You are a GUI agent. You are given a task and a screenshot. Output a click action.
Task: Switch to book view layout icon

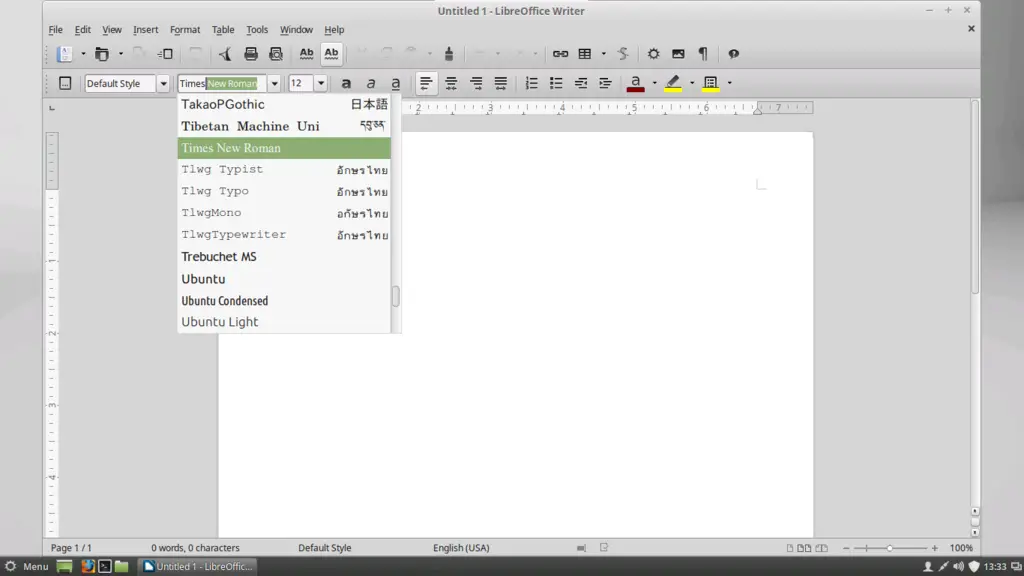(822, 548)
